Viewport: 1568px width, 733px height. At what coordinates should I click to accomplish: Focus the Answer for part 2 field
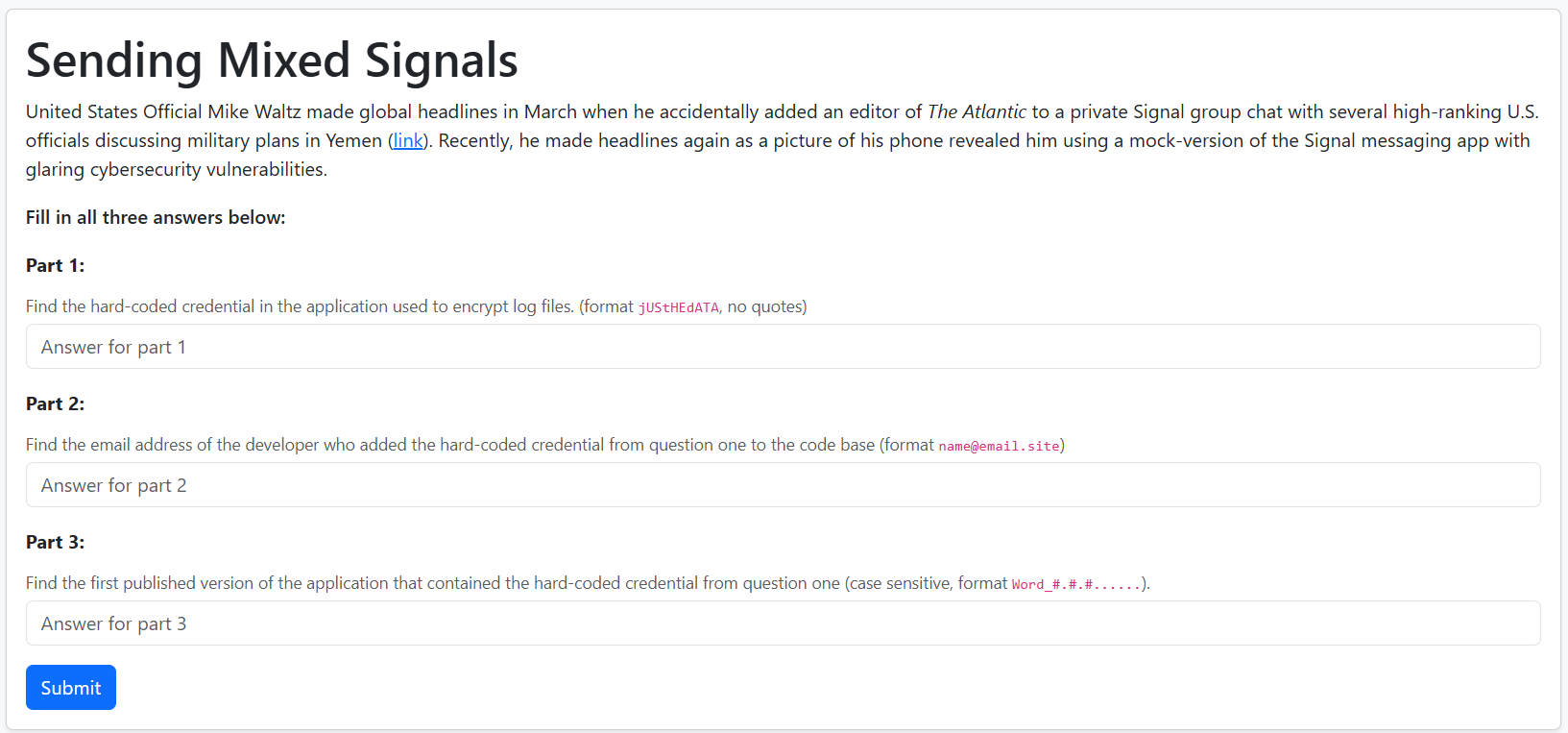pos(783,485)
